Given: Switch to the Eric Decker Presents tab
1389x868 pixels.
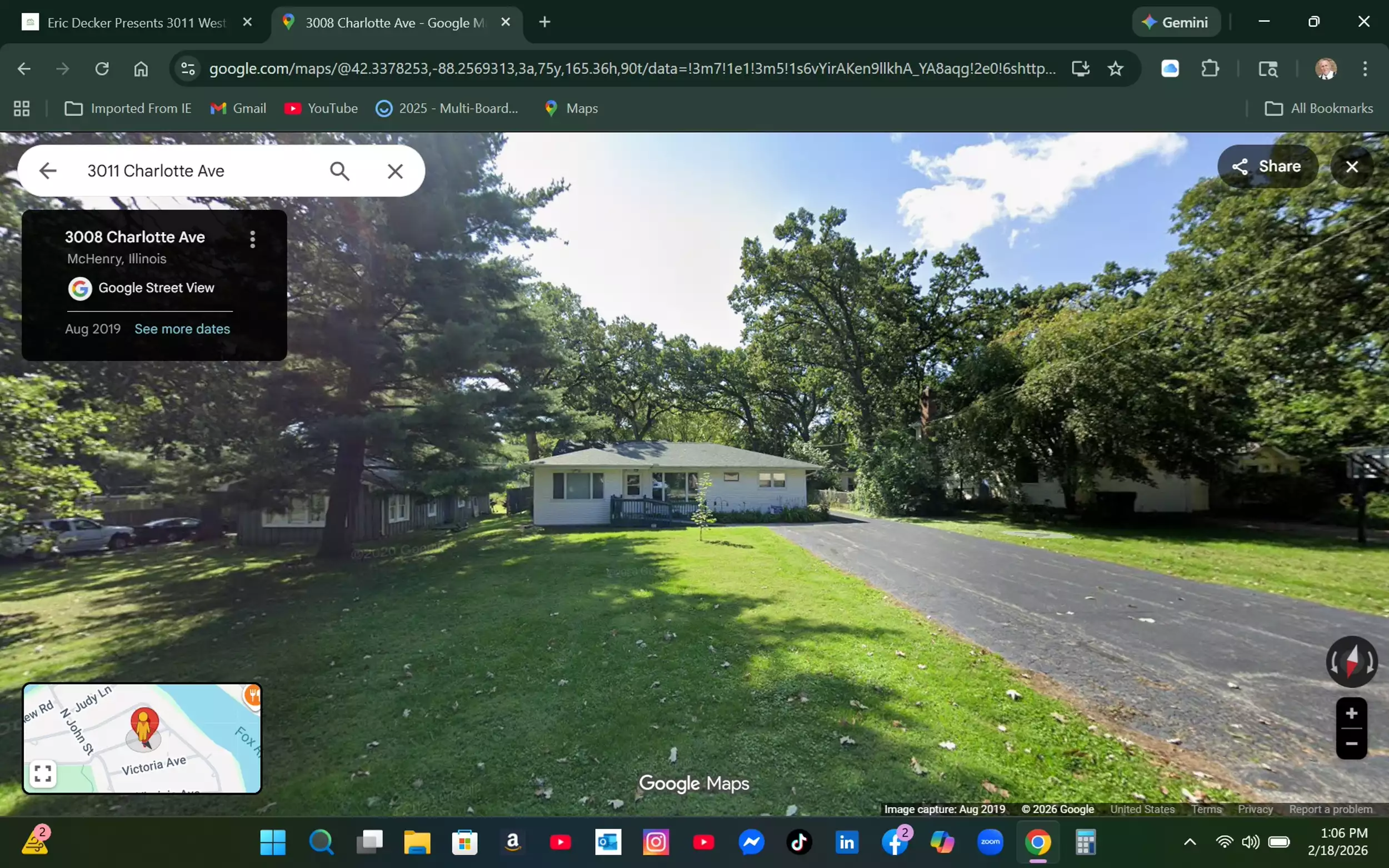Looking at the screenshot, I should [136, 23].
